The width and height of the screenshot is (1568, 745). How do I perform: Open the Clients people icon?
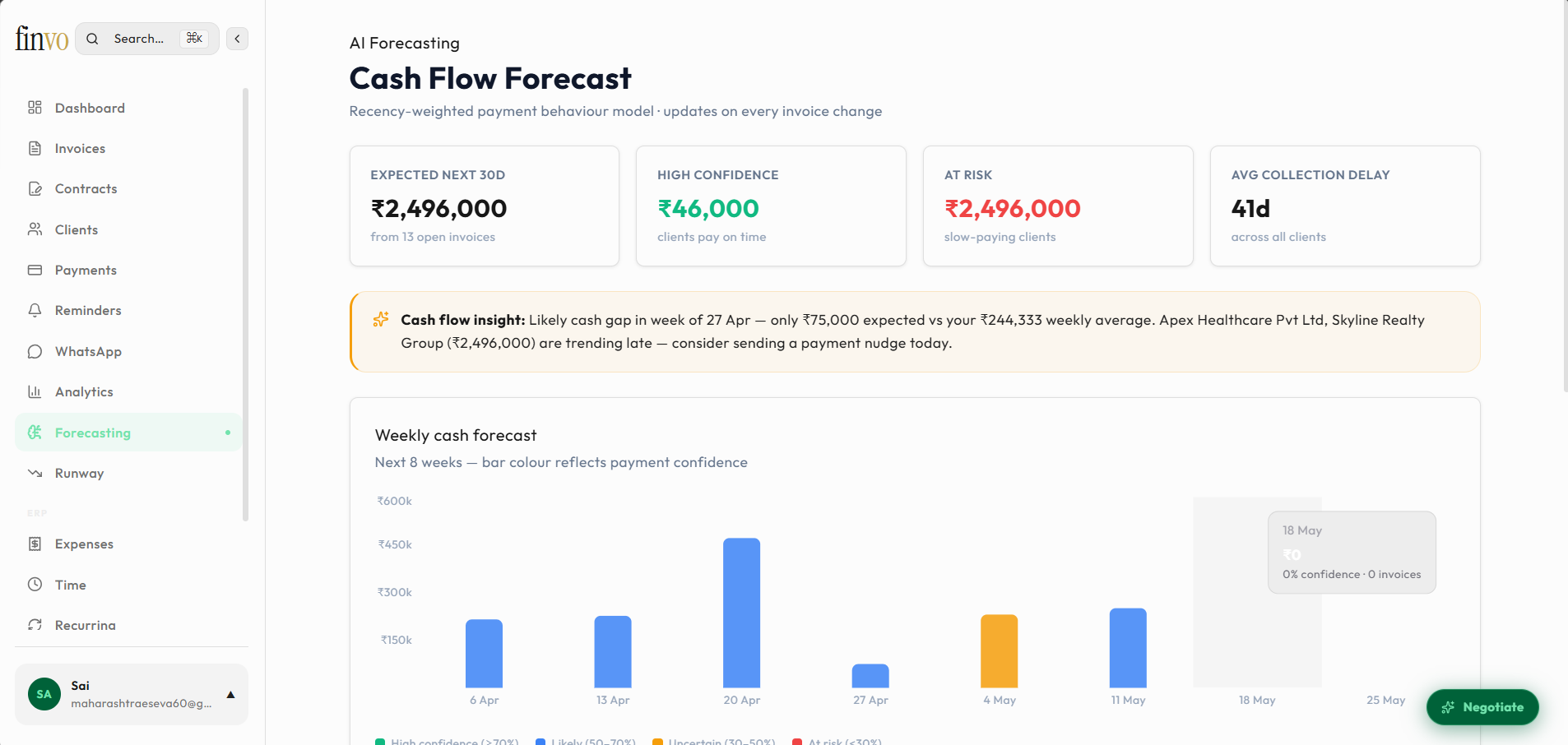pos(35,229)
